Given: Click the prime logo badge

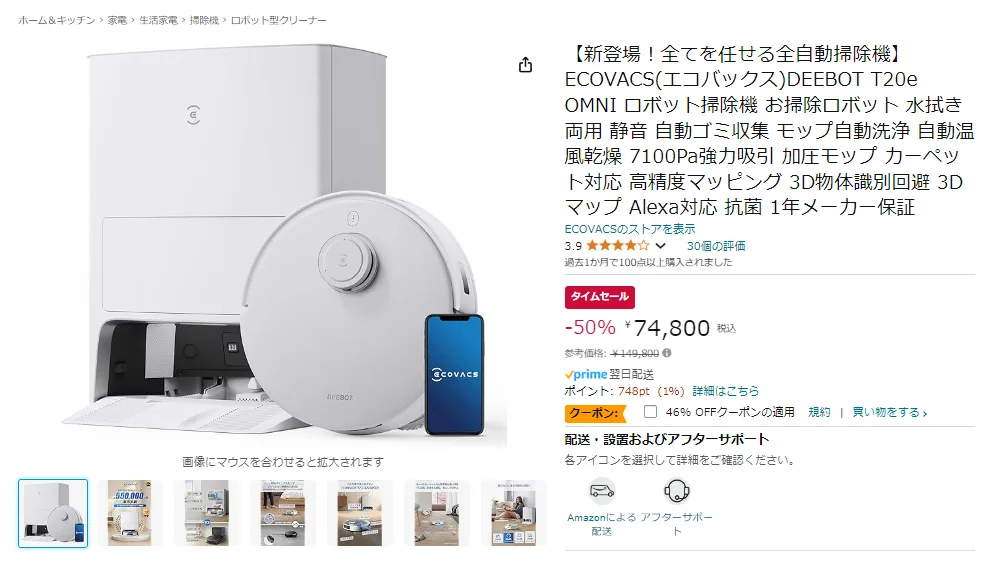Looking at the screenshot, I should tap(586, 375).
